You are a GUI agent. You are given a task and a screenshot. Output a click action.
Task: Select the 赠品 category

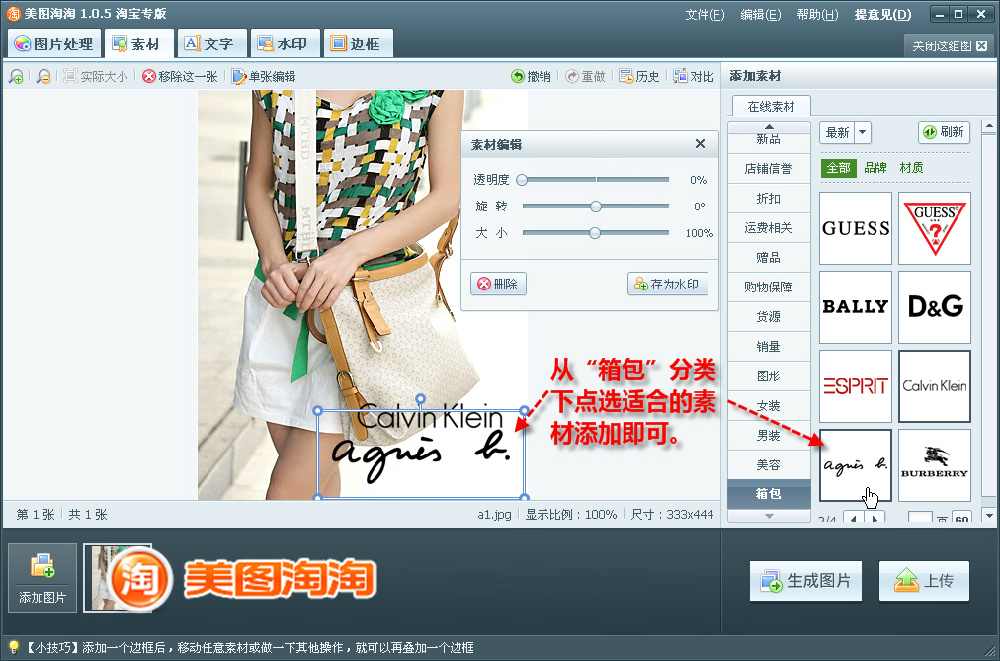coord(768,258)
